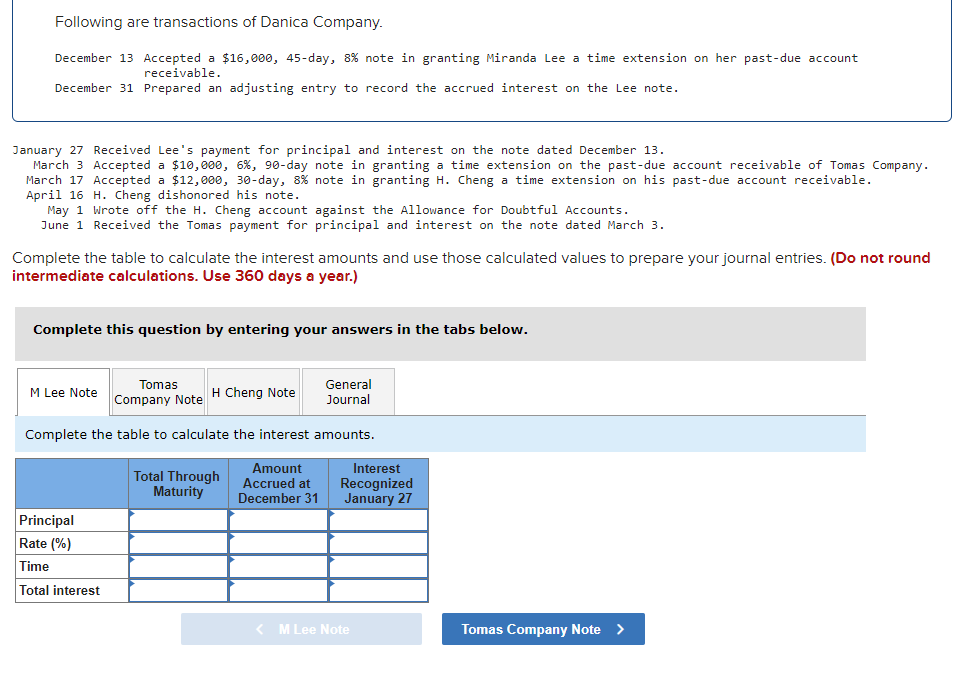
Task: Switch to the M Lee Note tab
Action: [62, 391]
